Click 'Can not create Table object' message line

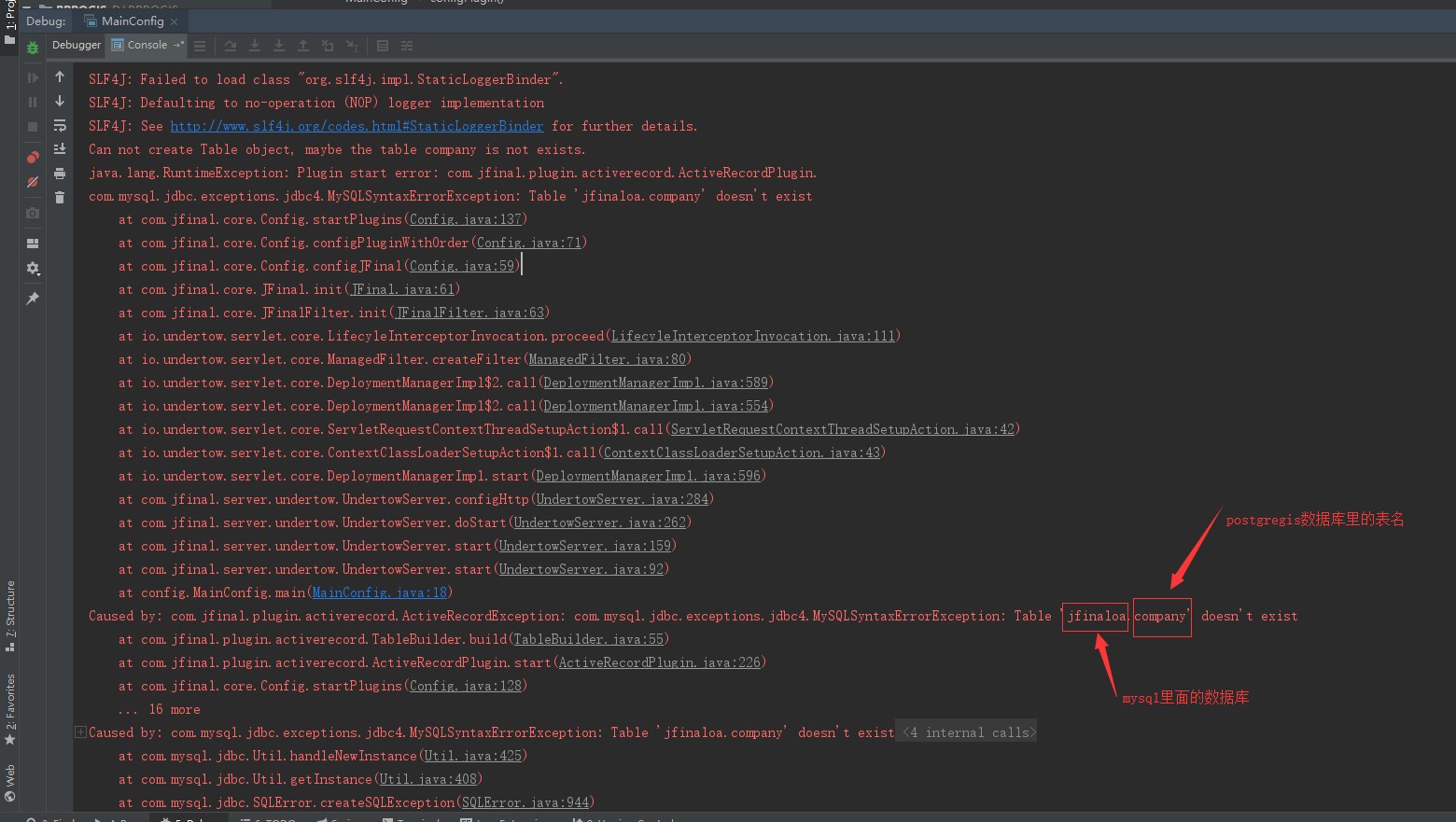coord(337,149)
